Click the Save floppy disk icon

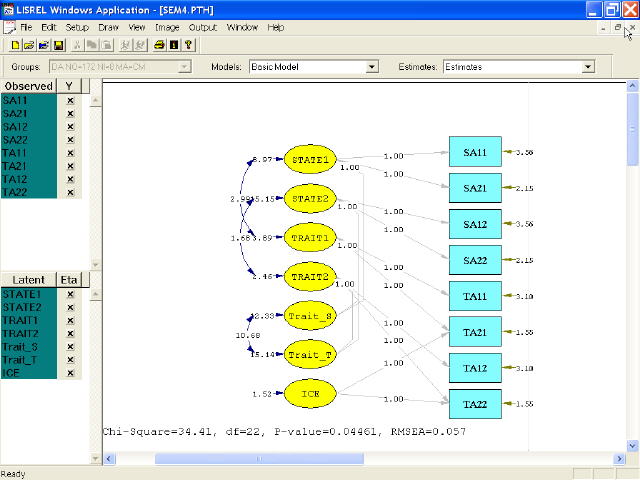(58, 45)
